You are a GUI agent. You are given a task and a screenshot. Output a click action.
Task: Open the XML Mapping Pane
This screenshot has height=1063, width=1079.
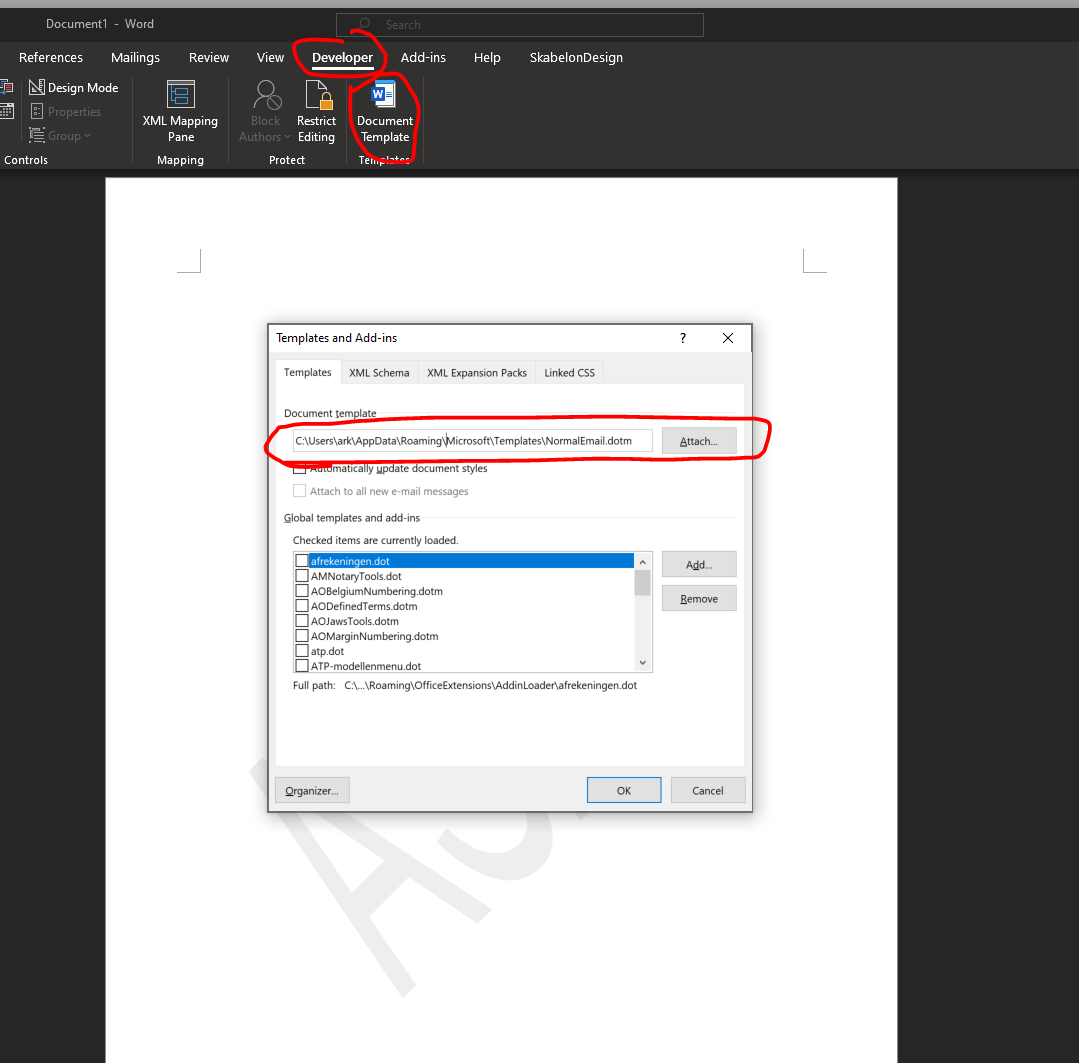tap(180, 111)
